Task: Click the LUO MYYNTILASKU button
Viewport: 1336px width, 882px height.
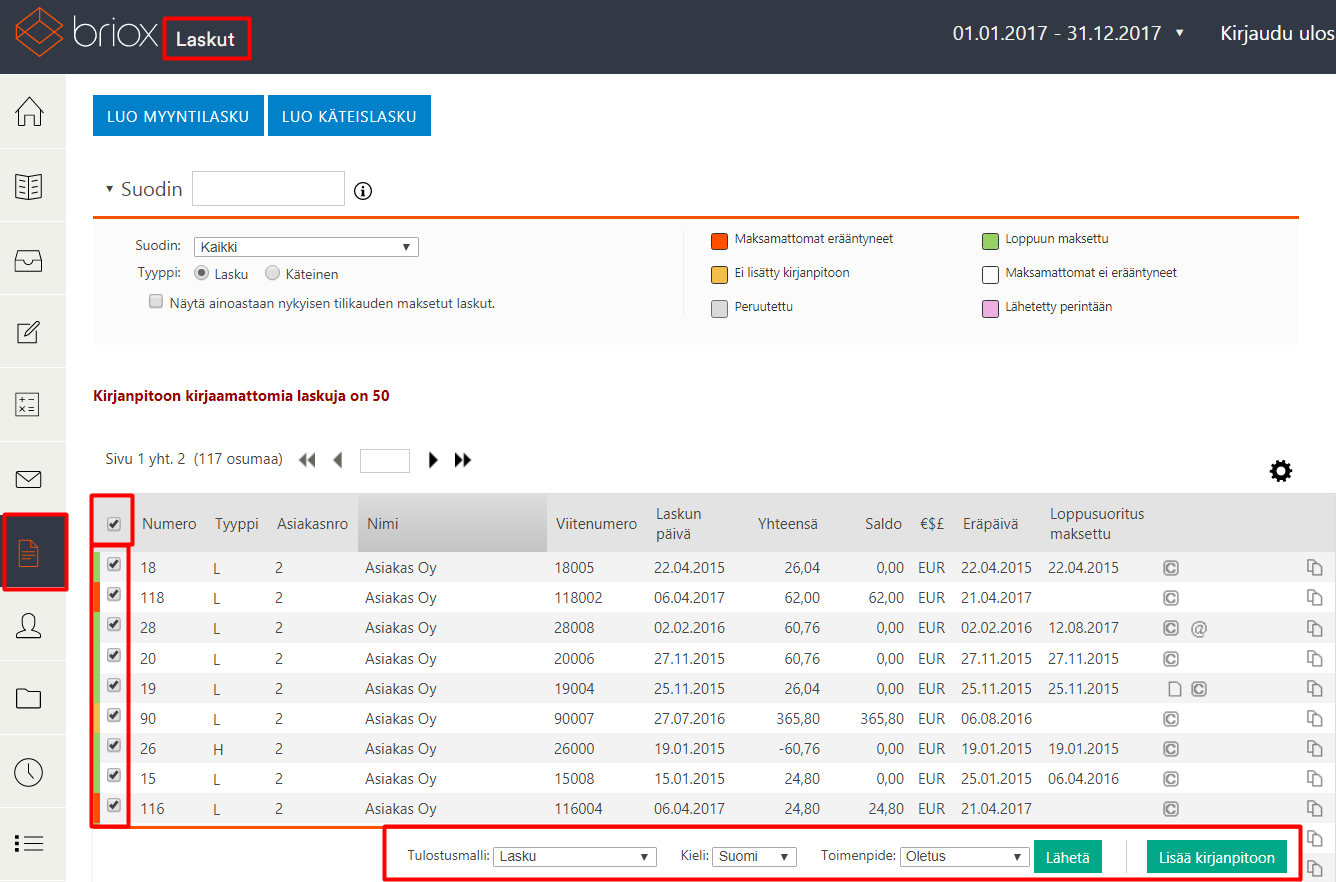Action: pyautogui.click(x=178, y=116)
